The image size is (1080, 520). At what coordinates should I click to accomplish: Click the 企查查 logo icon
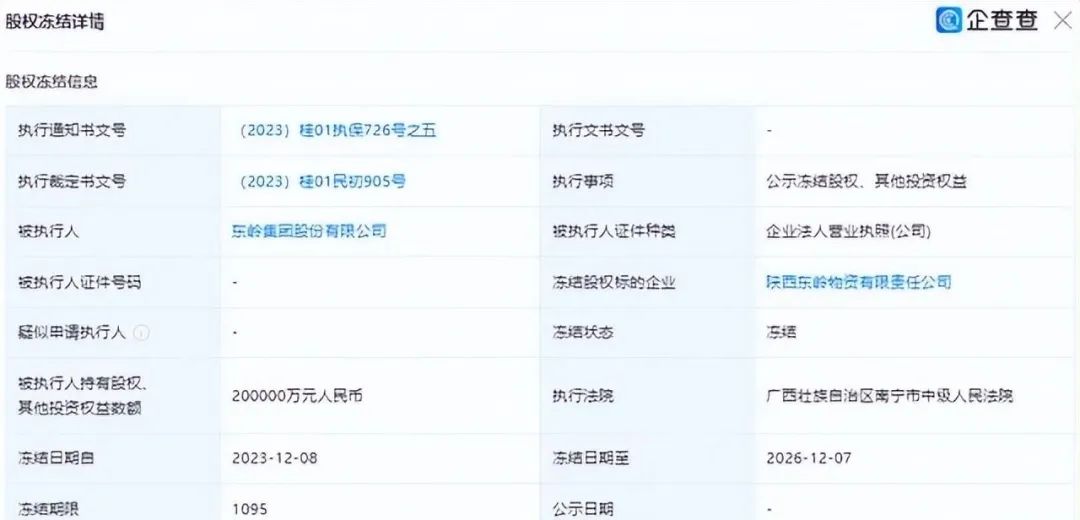tap(948, 20)
